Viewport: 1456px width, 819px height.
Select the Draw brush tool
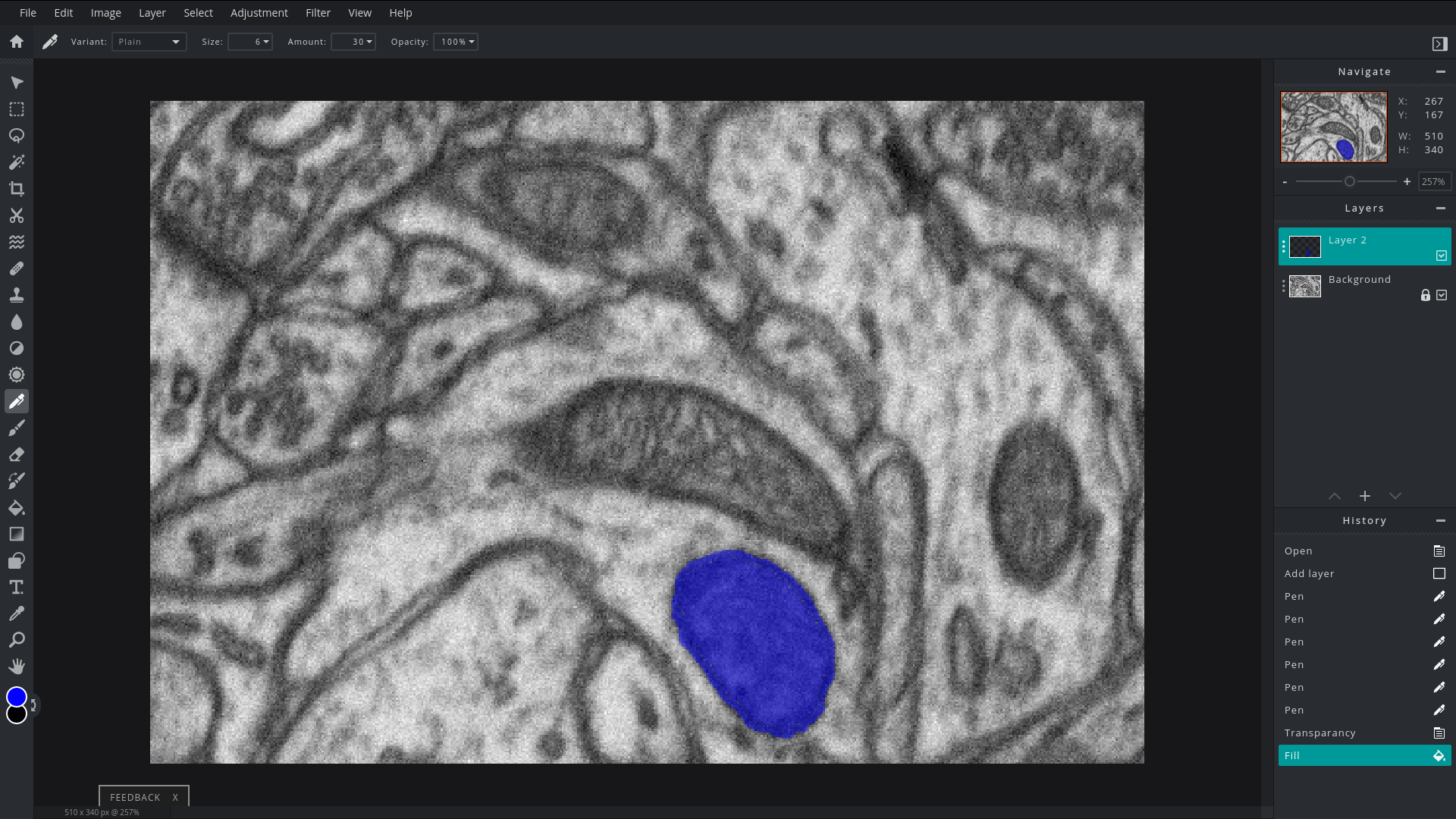pyautogui.click(x=17, y=428)
